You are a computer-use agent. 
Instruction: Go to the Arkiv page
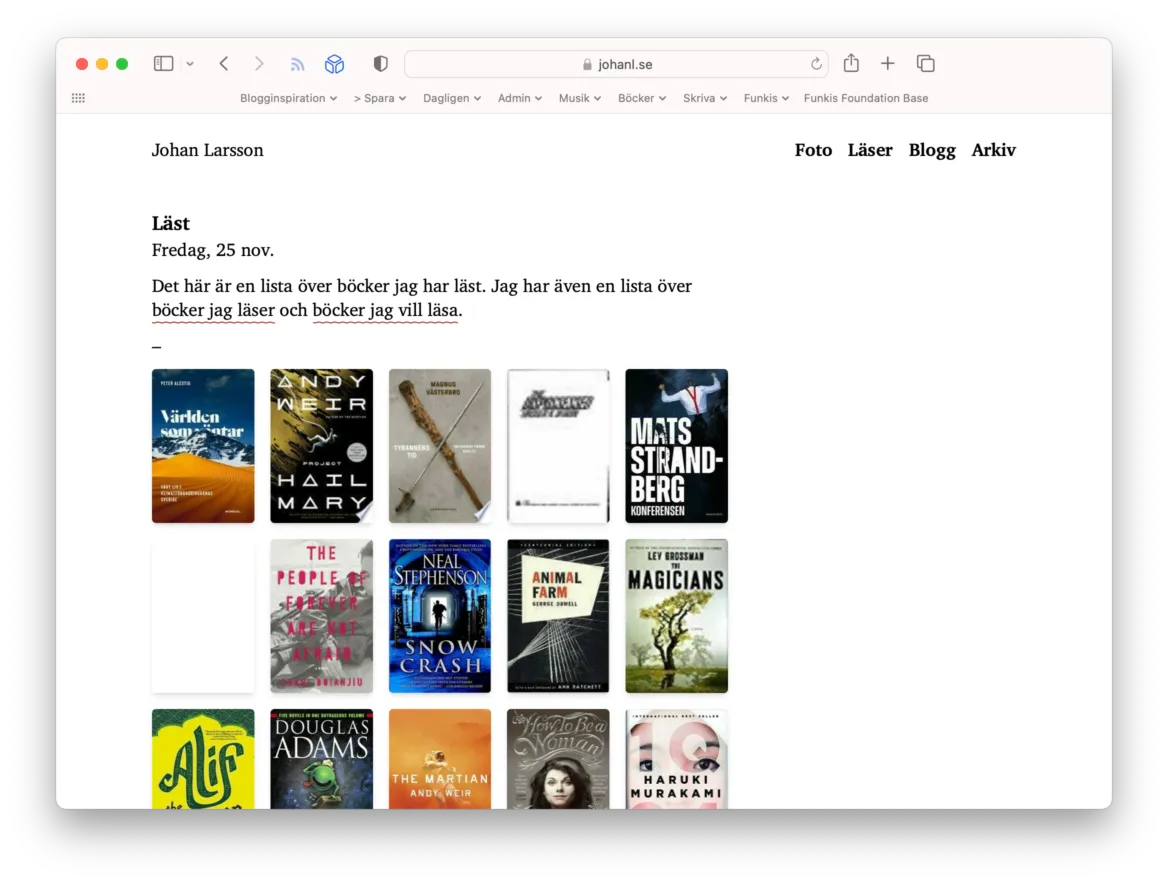994,151
